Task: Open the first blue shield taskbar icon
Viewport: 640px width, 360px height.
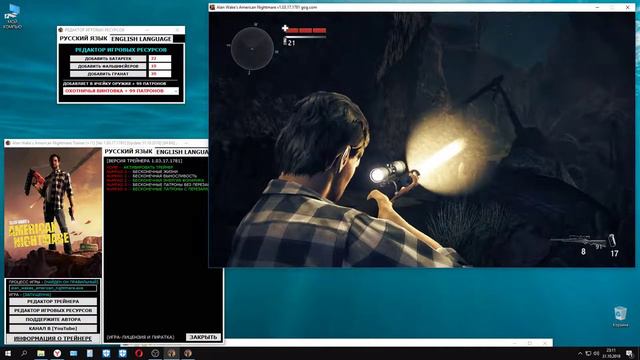Action: pyautogui.click(x=106, y=353)
